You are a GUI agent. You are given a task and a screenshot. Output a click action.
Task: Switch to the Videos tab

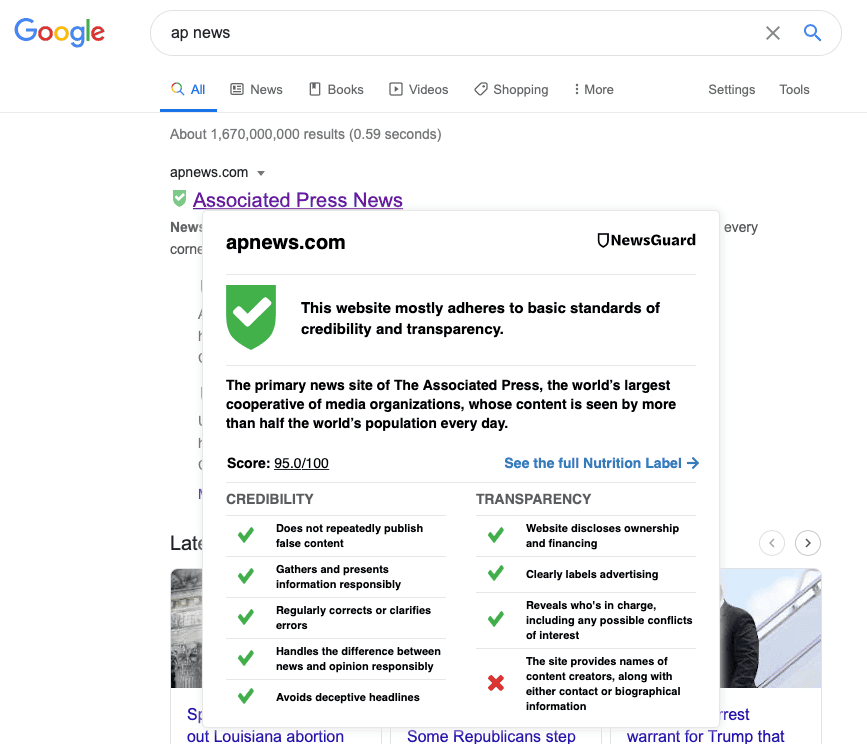[x=418, y=89]
